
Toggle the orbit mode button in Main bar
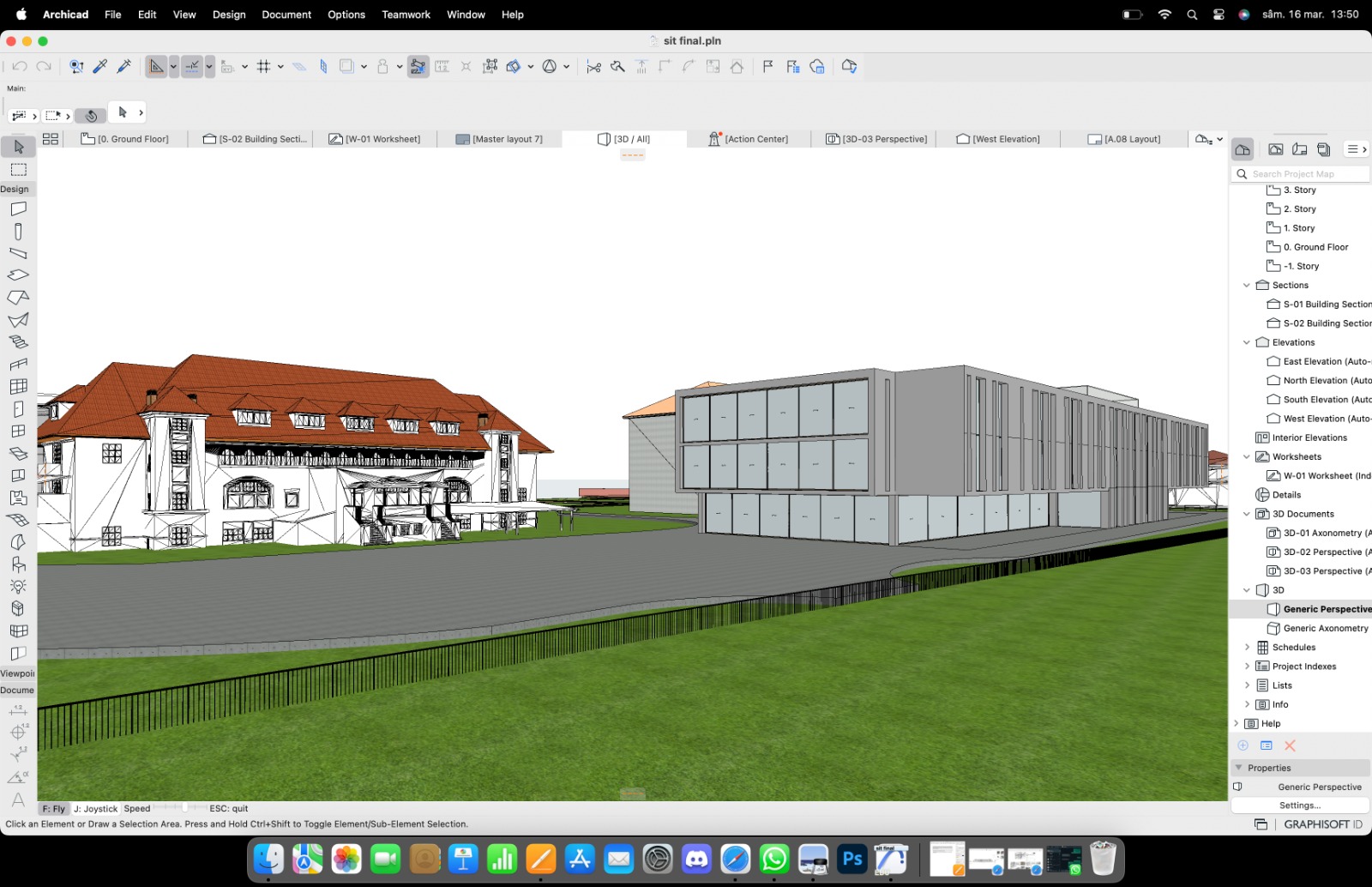pyautogui.click(x=91, y=115)
